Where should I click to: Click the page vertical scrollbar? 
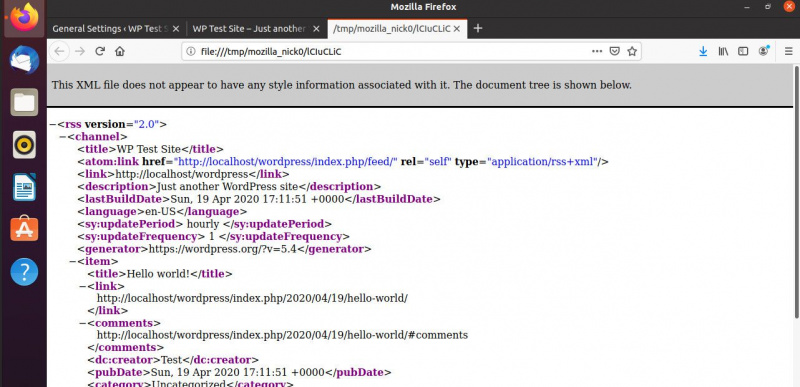point(796,192)
